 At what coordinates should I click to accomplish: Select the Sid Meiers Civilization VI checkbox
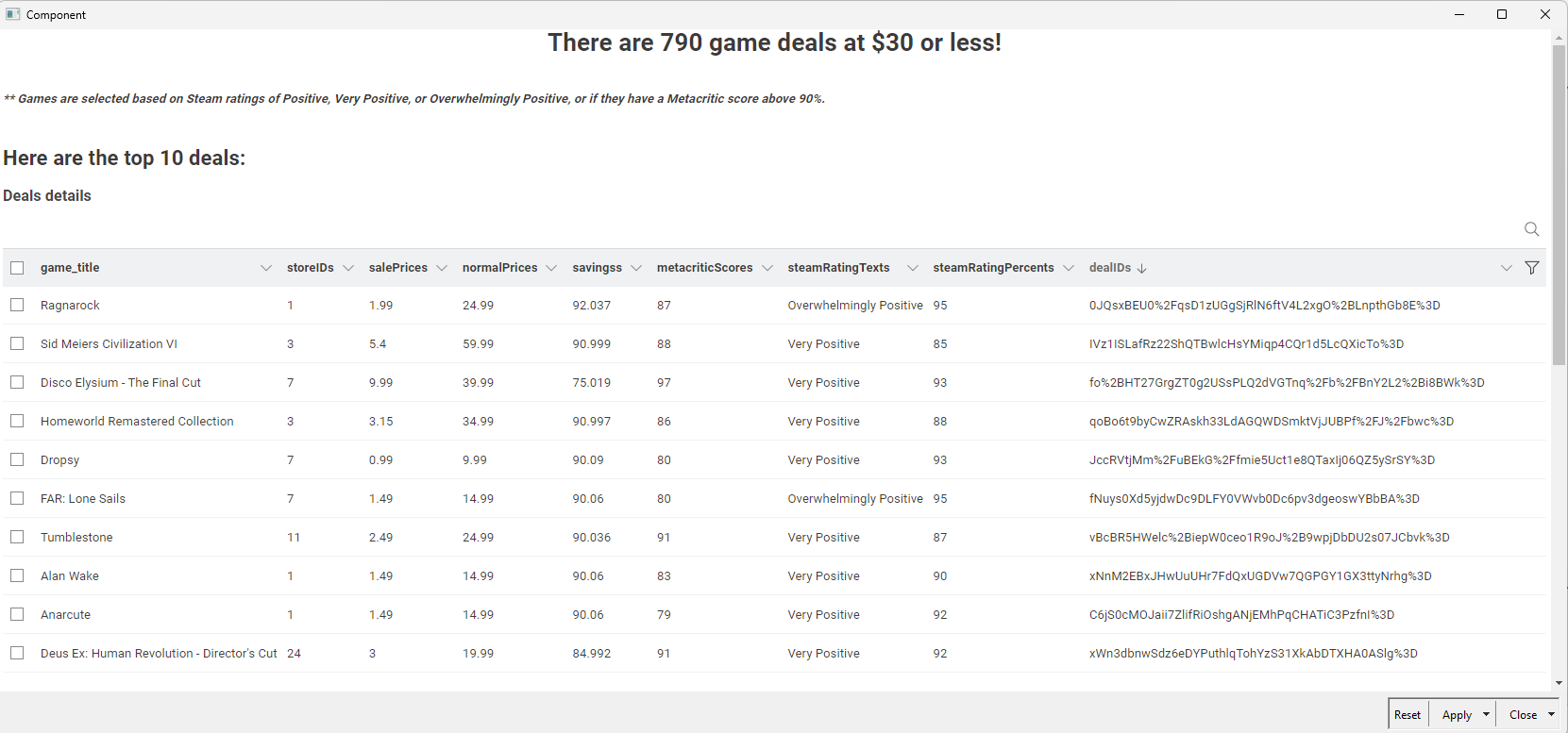point(17,343)
